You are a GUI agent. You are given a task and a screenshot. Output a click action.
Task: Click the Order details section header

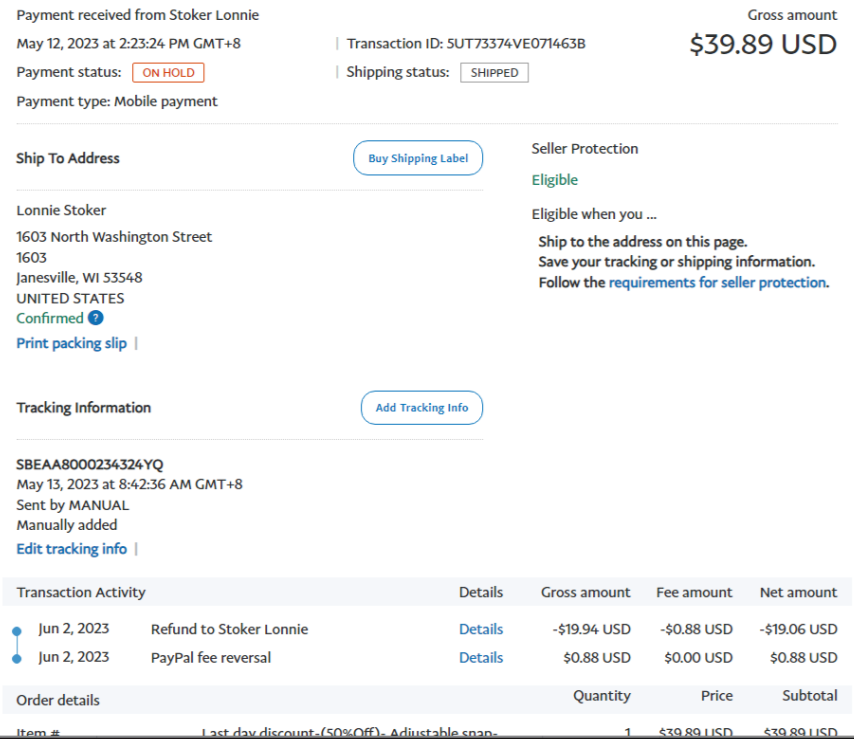[x=58, y=700]
